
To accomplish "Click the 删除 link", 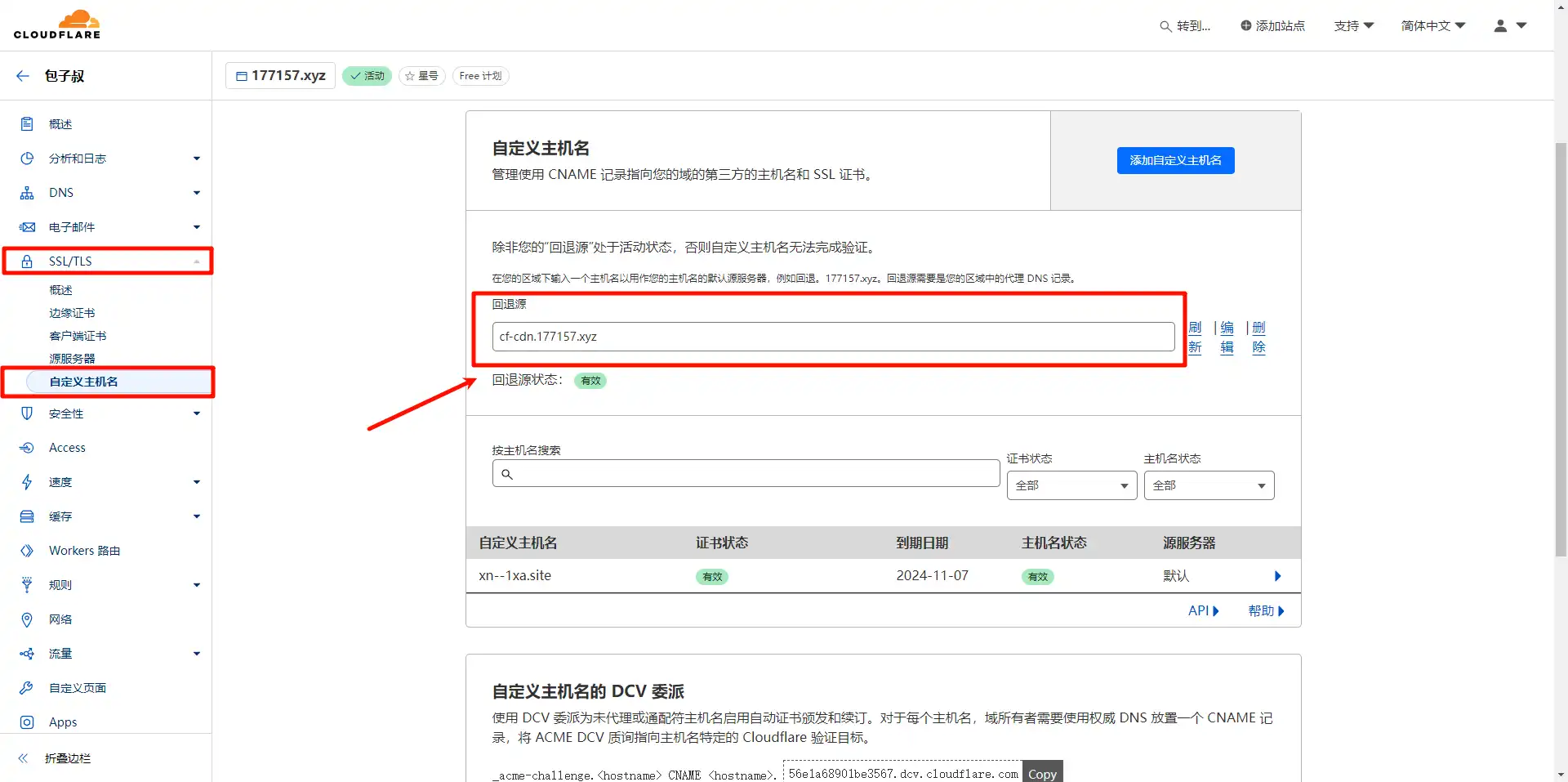I will (x=1258, y=337).
